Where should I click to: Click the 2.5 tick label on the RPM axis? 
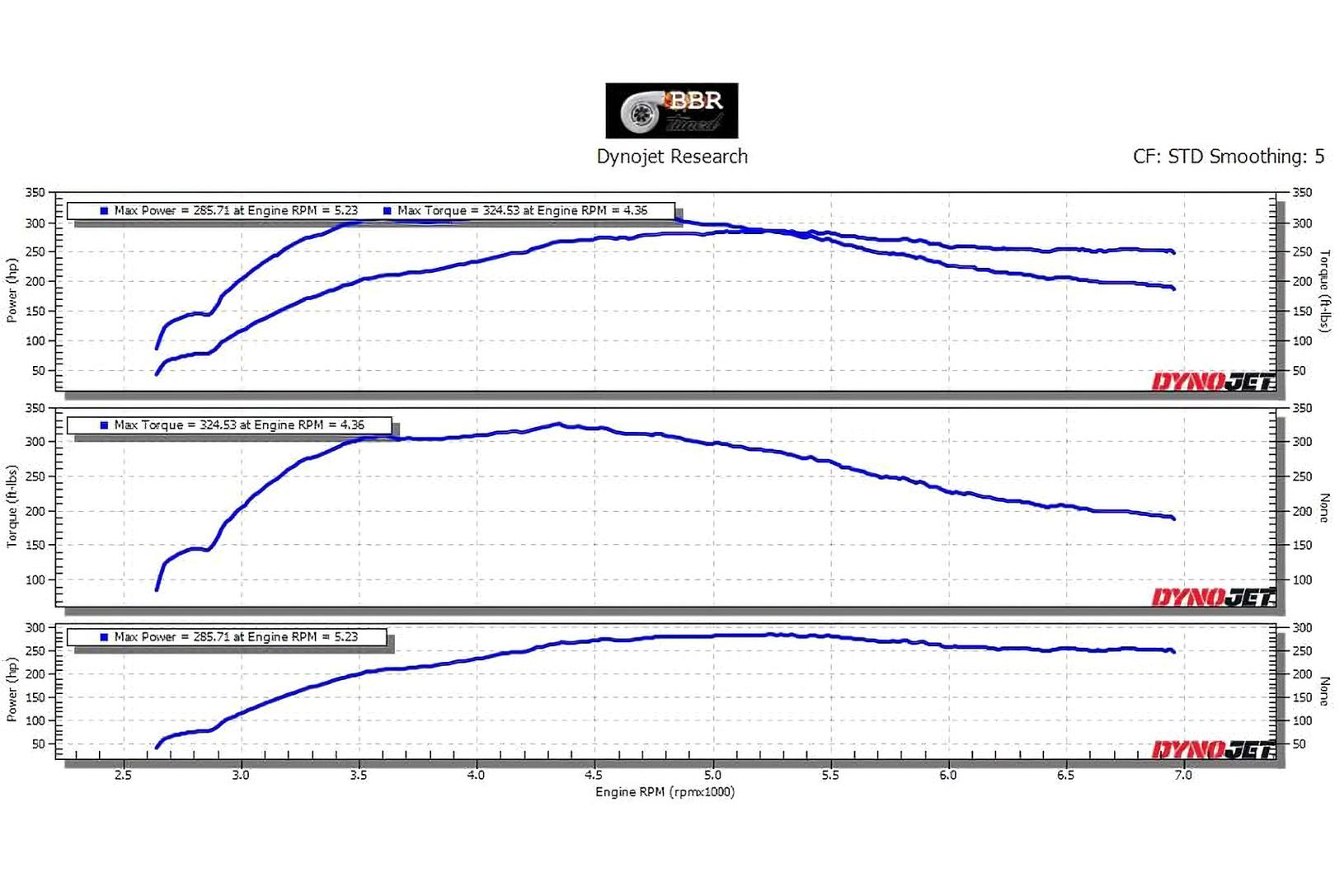click(x=123, y=775)
